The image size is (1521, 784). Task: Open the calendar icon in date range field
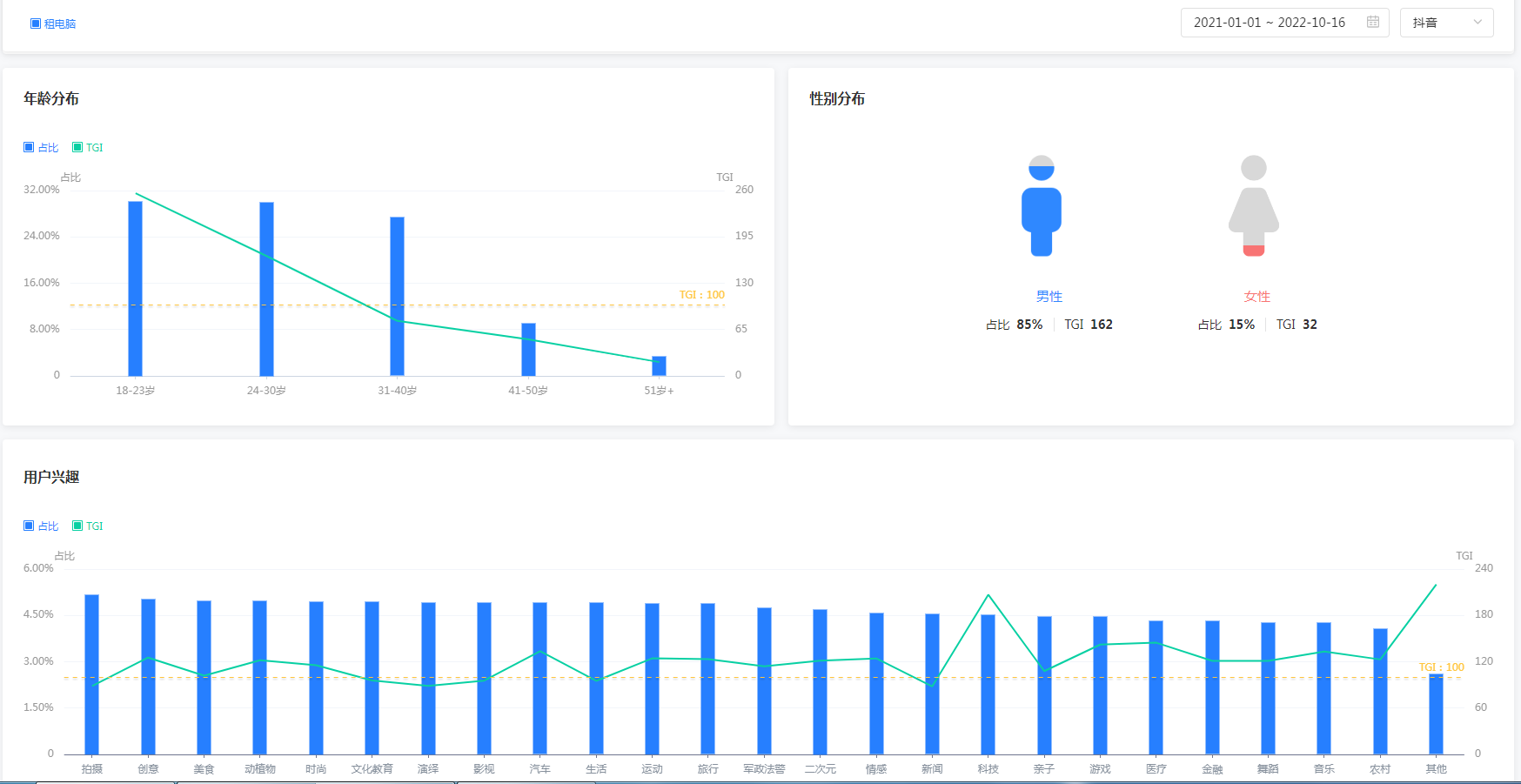tap(1372, 23)
